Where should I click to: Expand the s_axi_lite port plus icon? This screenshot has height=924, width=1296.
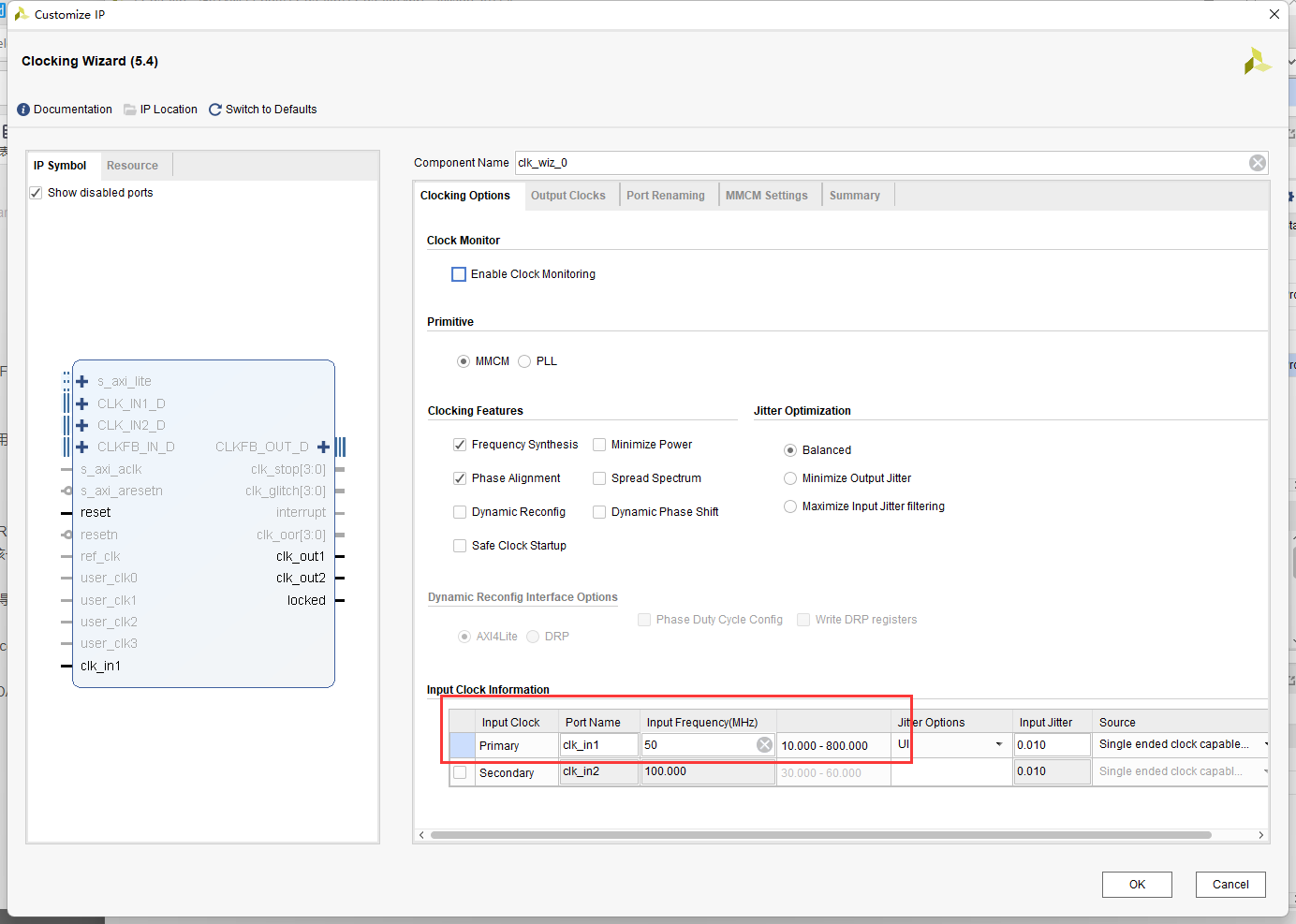pyautogui.click(x=82, y=381)
